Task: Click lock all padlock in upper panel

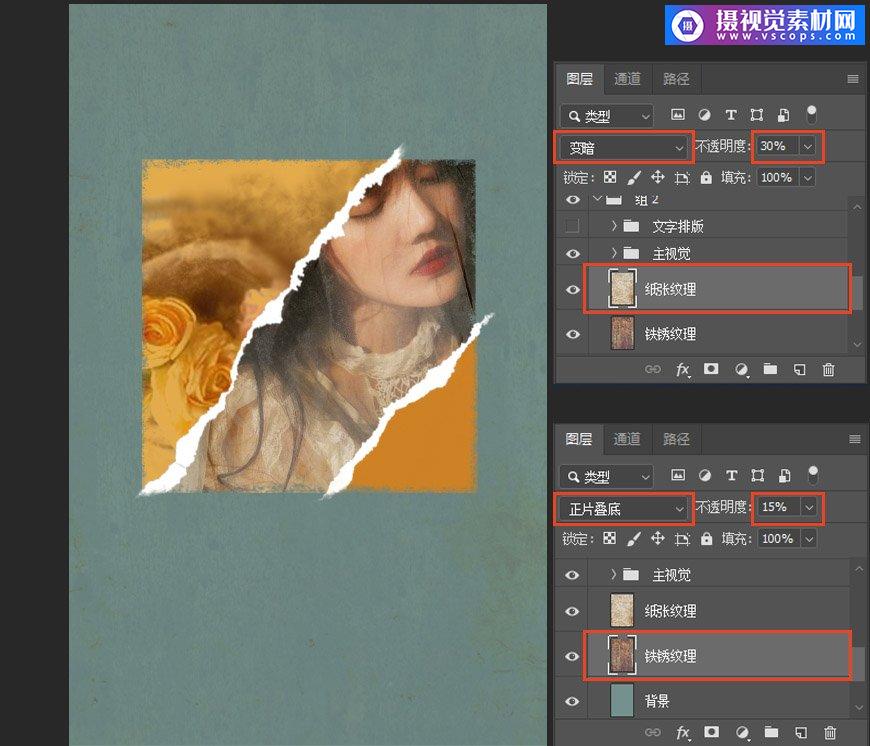Action: point(706,177)
